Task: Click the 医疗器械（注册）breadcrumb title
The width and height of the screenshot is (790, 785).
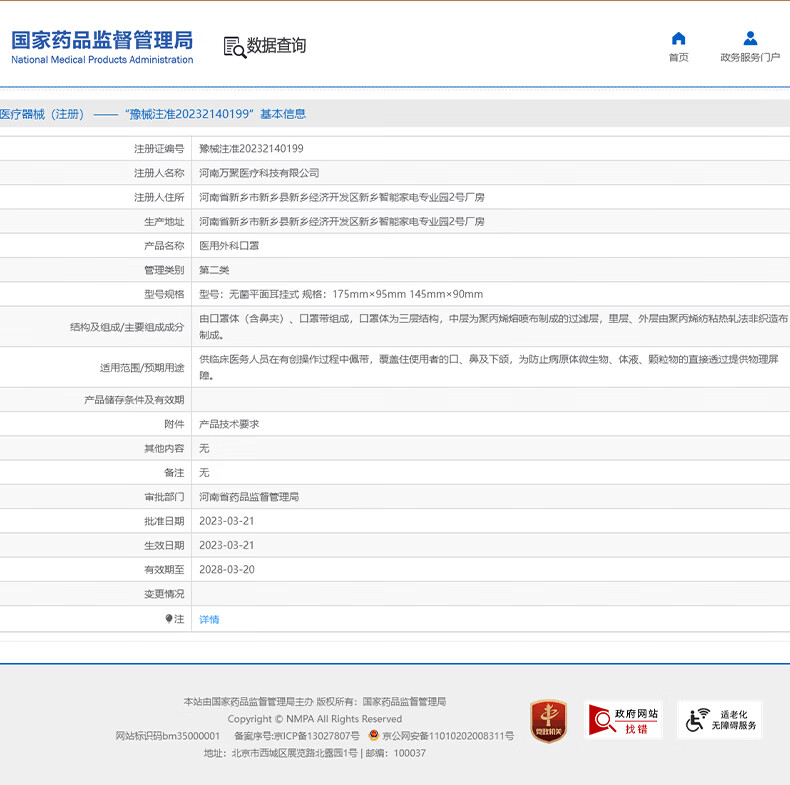Action: tap(42, 114)
